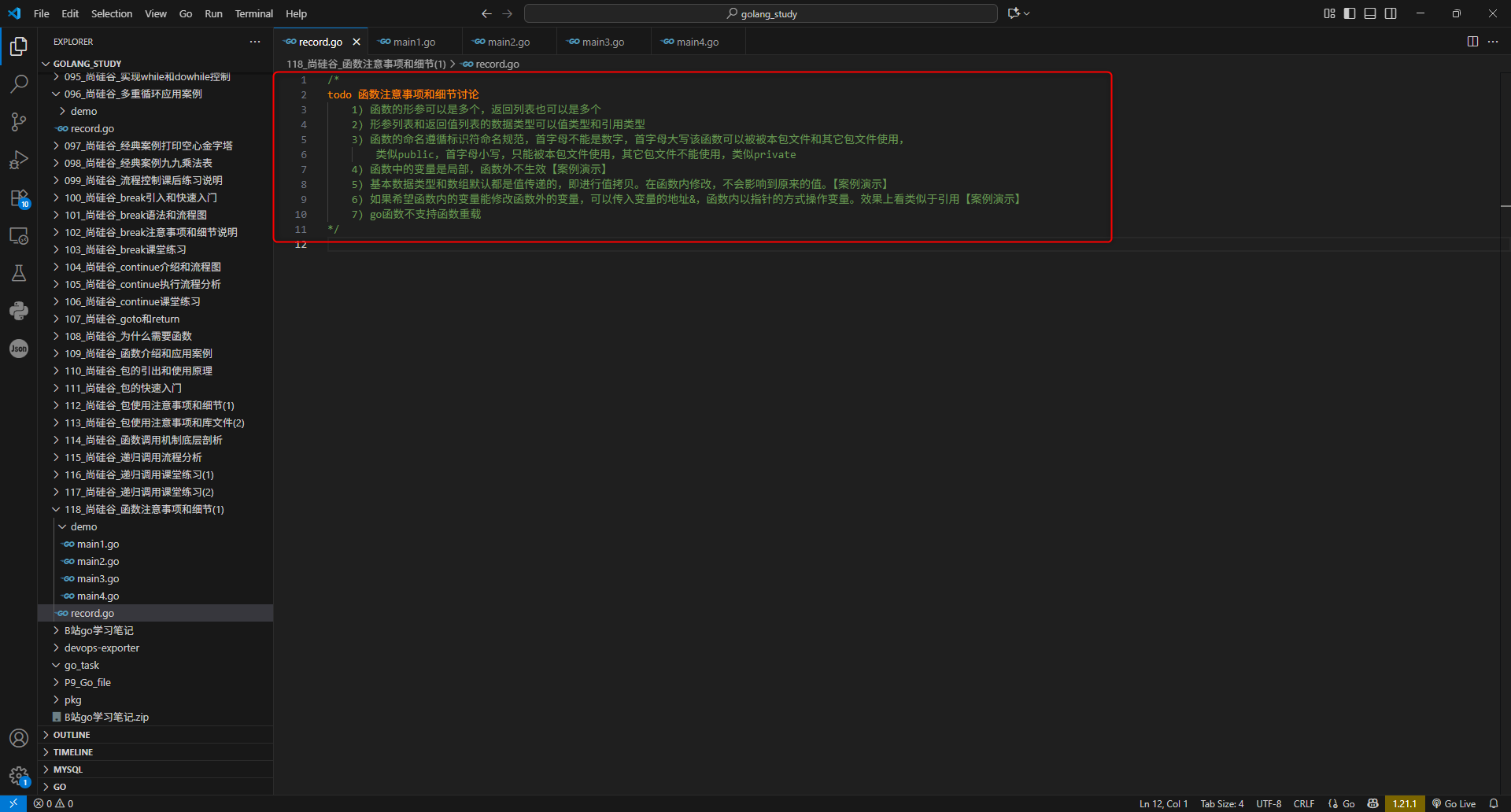Open the Search view in activity bar
The image size is (1511, 812).
tap(19, 83)
